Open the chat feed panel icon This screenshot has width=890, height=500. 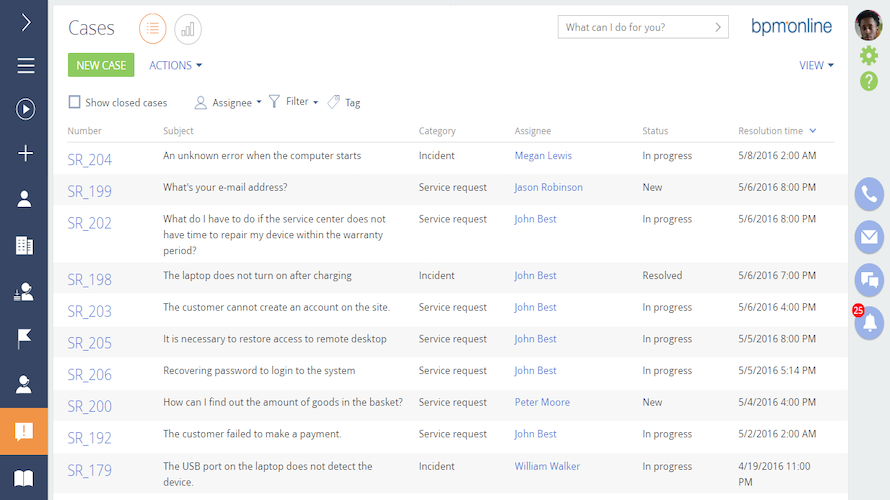tap(869, 280)
